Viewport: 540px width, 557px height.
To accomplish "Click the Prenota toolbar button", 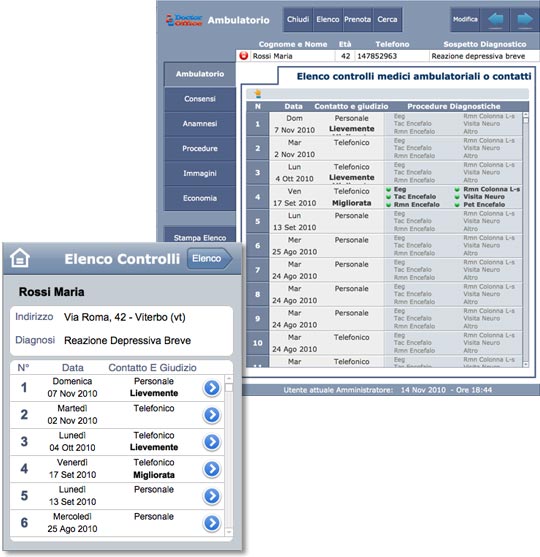I will tap(357, 20).
